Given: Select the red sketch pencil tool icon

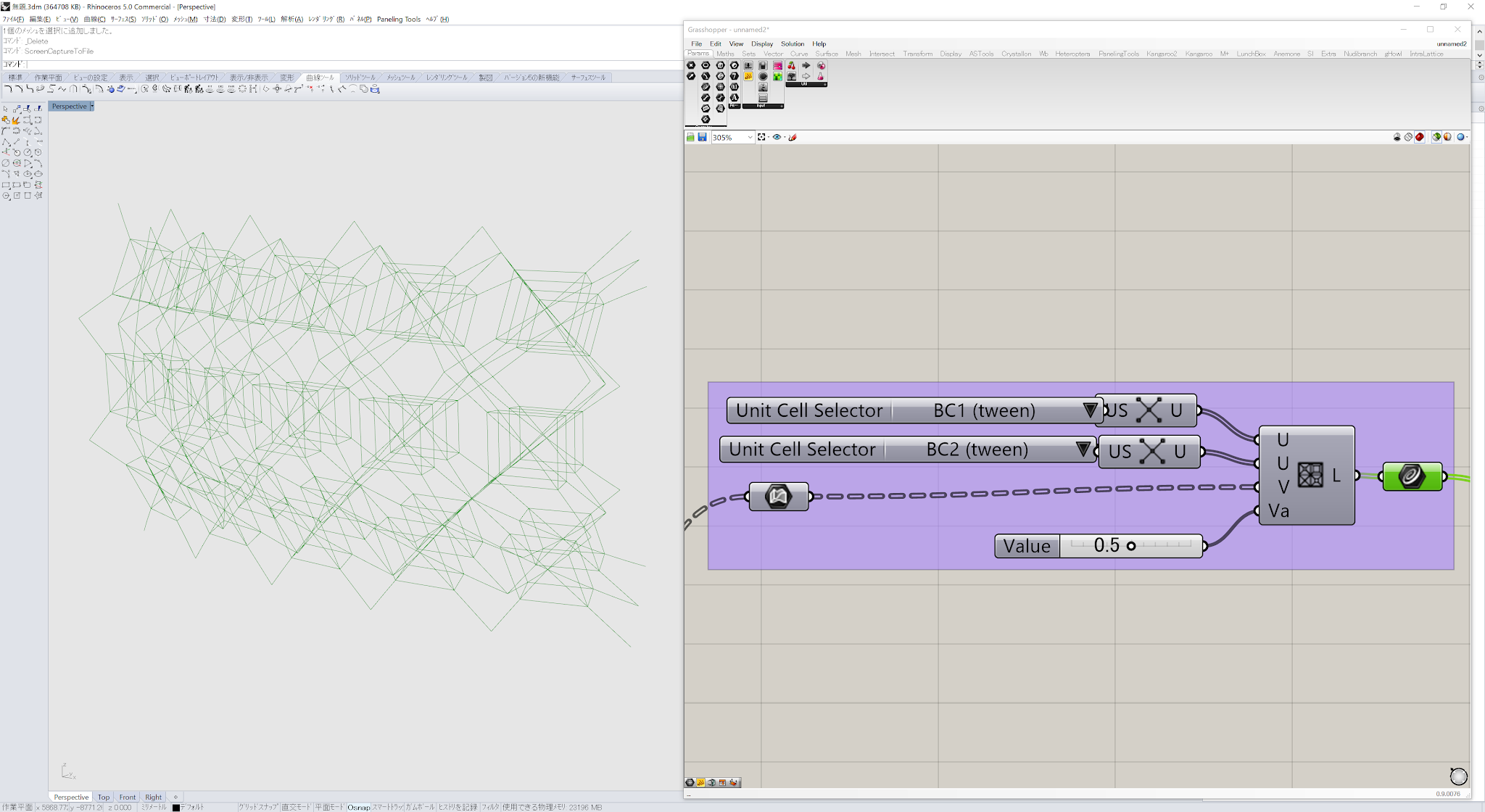Looking at the screenshot, I should click(x=793, y=137).
